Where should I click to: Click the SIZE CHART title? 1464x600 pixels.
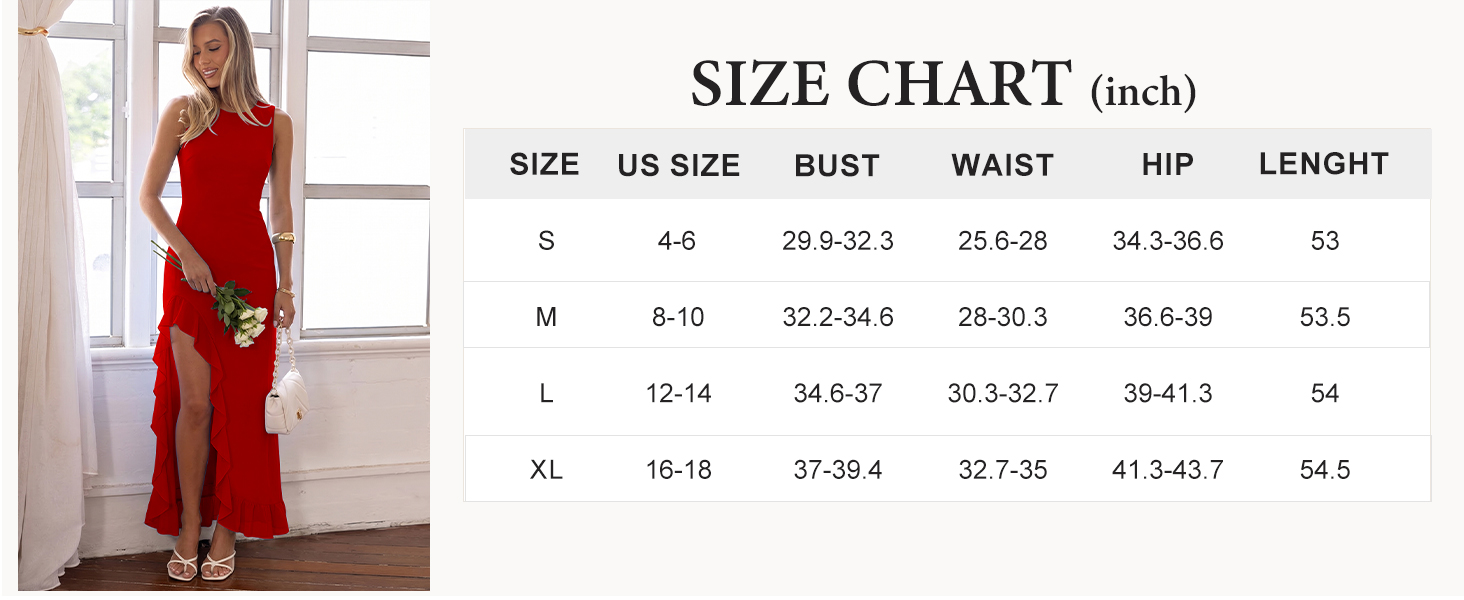(881, 84)
